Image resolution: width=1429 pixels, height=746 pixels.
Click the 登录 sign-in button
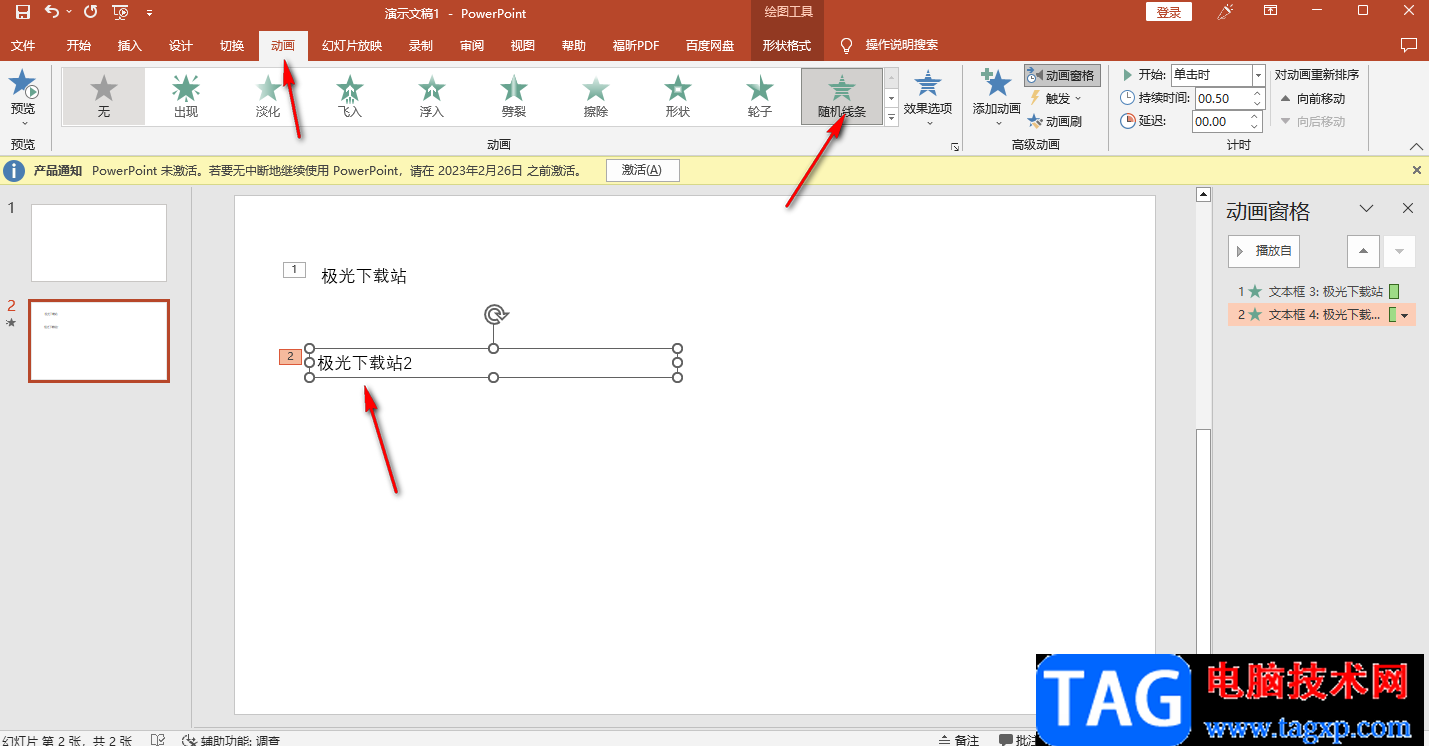coord(1168,12)
